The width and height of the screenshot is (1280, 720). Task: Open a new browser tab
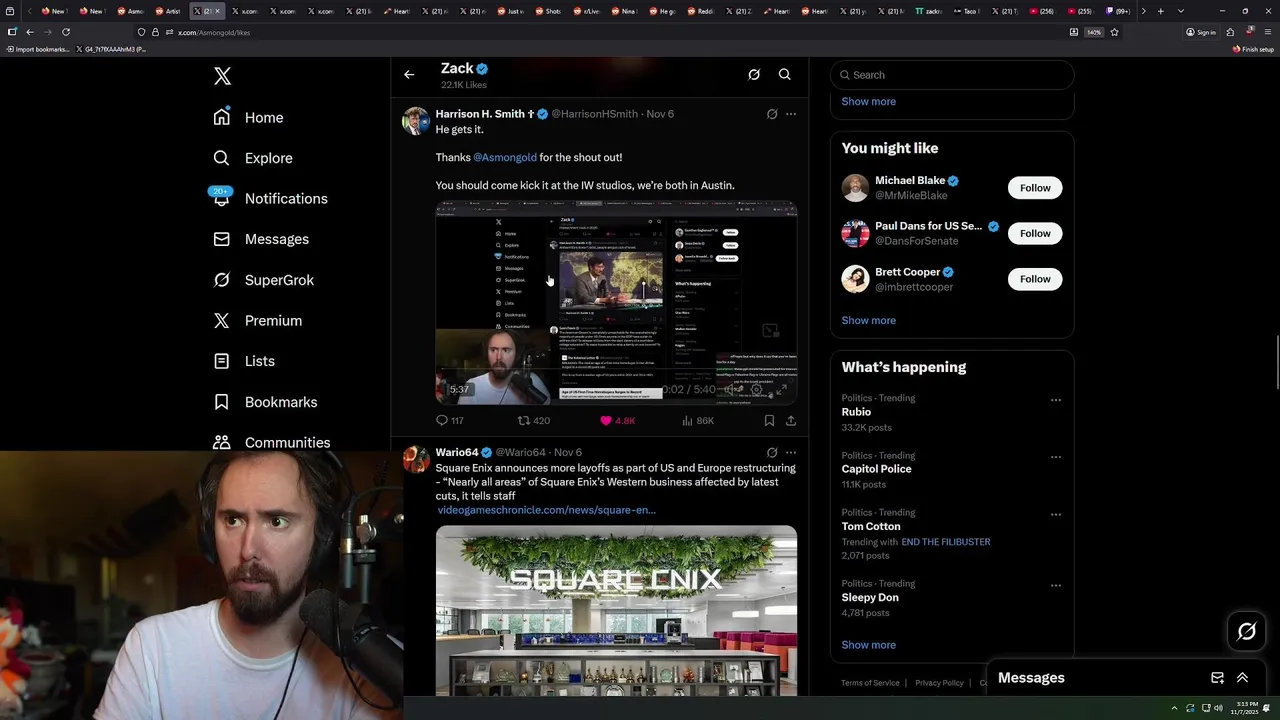pyautogui.click(x=1160, y=11)
